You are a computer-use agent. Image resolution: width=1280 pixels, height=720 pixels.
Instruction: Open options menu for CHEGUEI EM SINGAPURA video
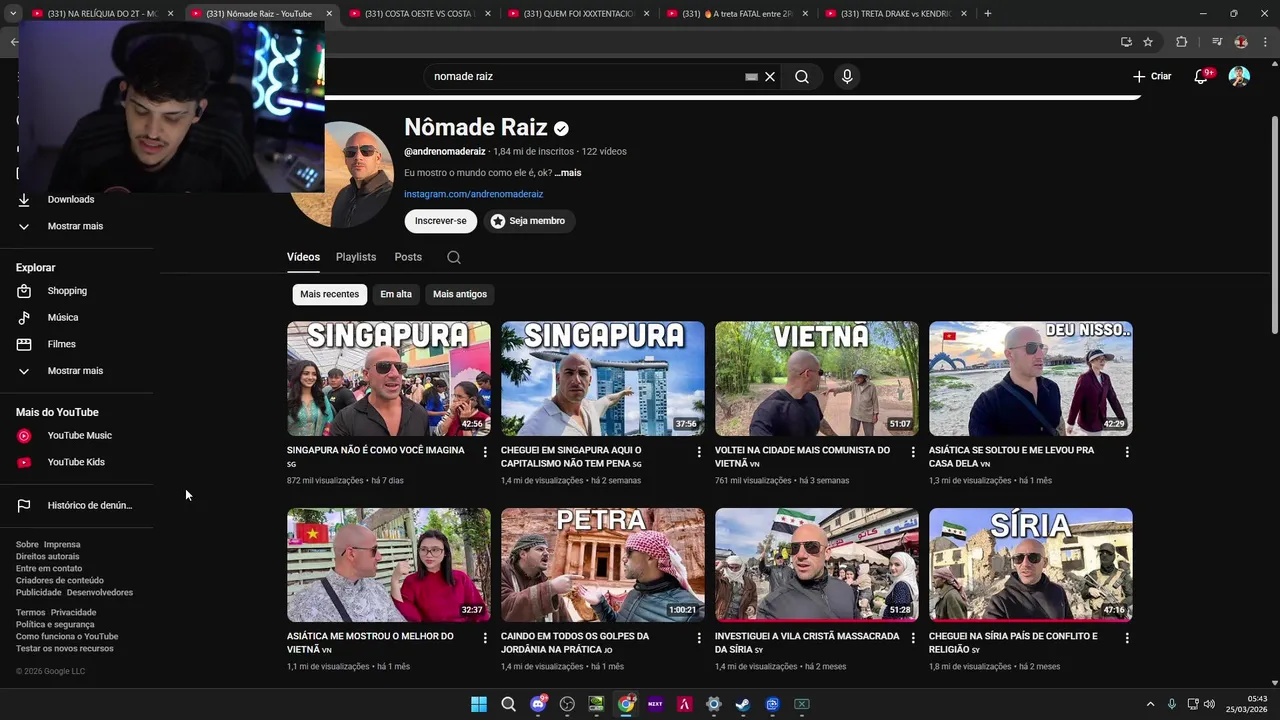(699, 452)
